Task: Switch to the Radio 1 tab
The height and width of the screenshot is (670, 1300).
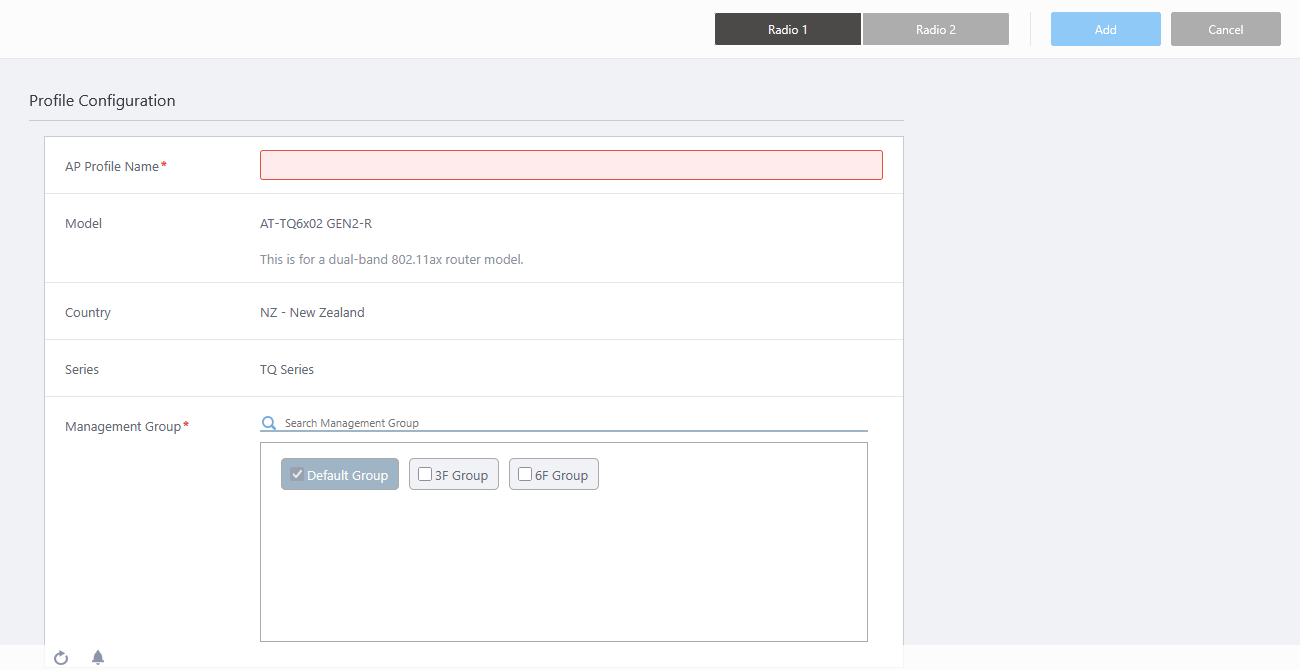Action: coord(788,29)
